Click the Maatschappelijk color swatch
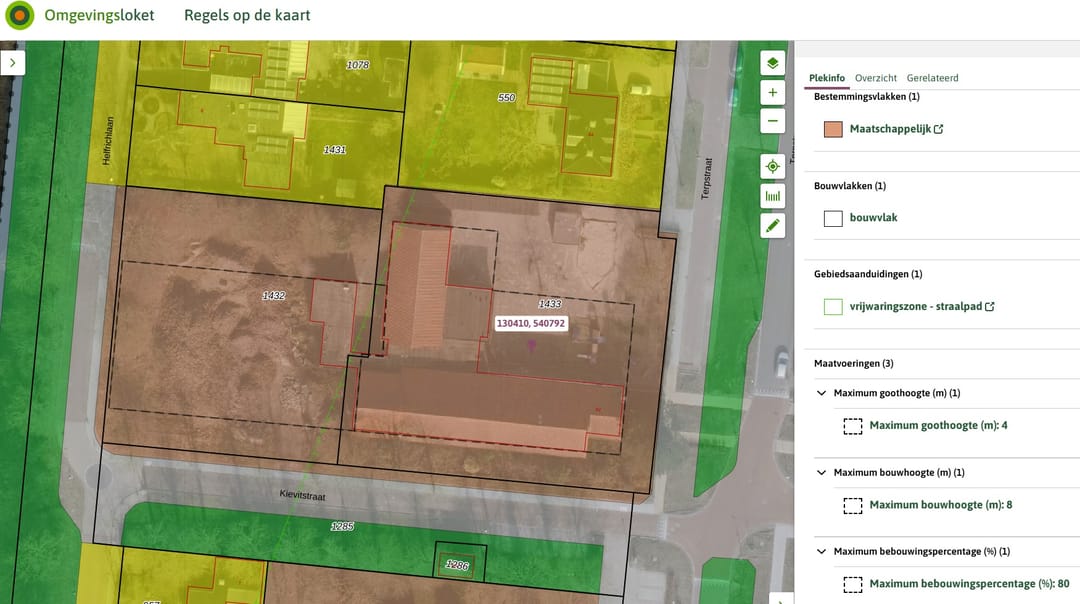 (x=833, y=129)
